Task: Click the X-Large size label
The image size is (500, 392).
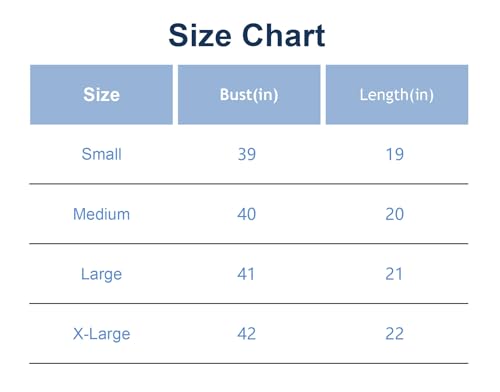Action: point(101,334)
